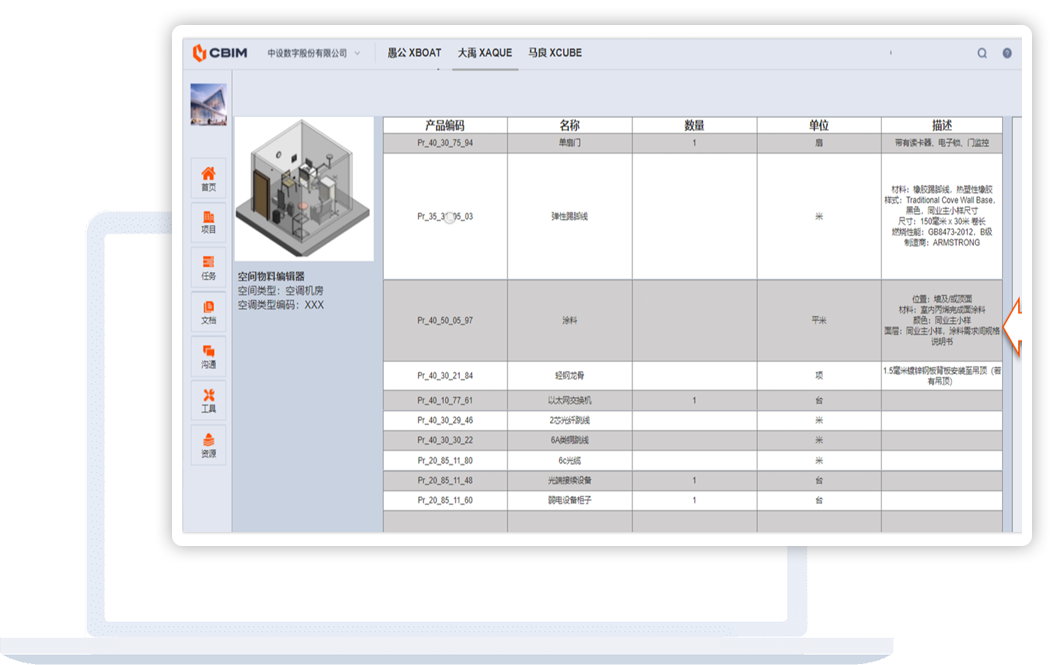Click the 3D room model preview image
The width and height of the screenshot is (1052, 665).
[x=304, y=190]
